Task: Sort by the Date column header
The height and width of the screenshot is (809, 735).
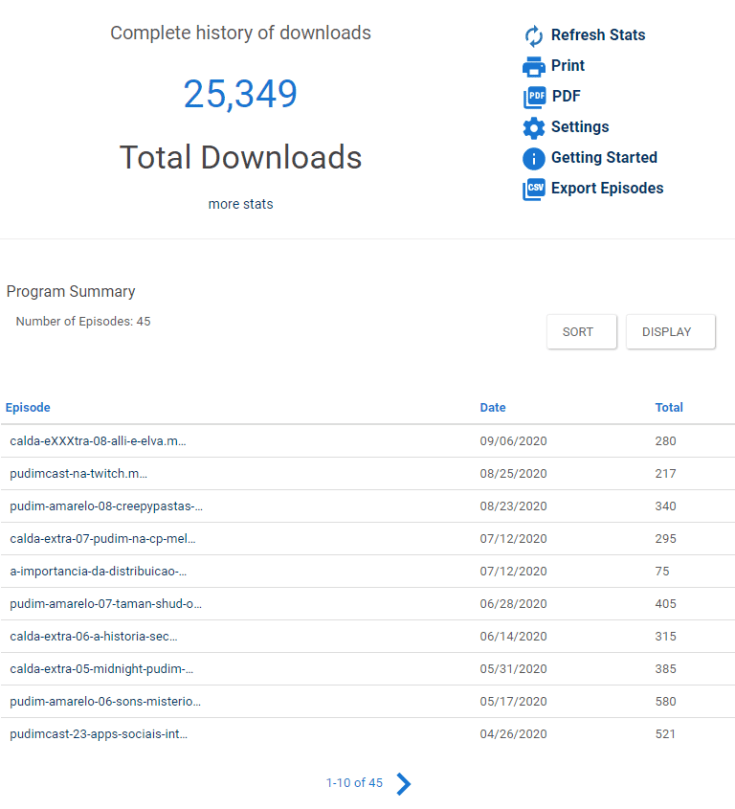Action: 492,408
